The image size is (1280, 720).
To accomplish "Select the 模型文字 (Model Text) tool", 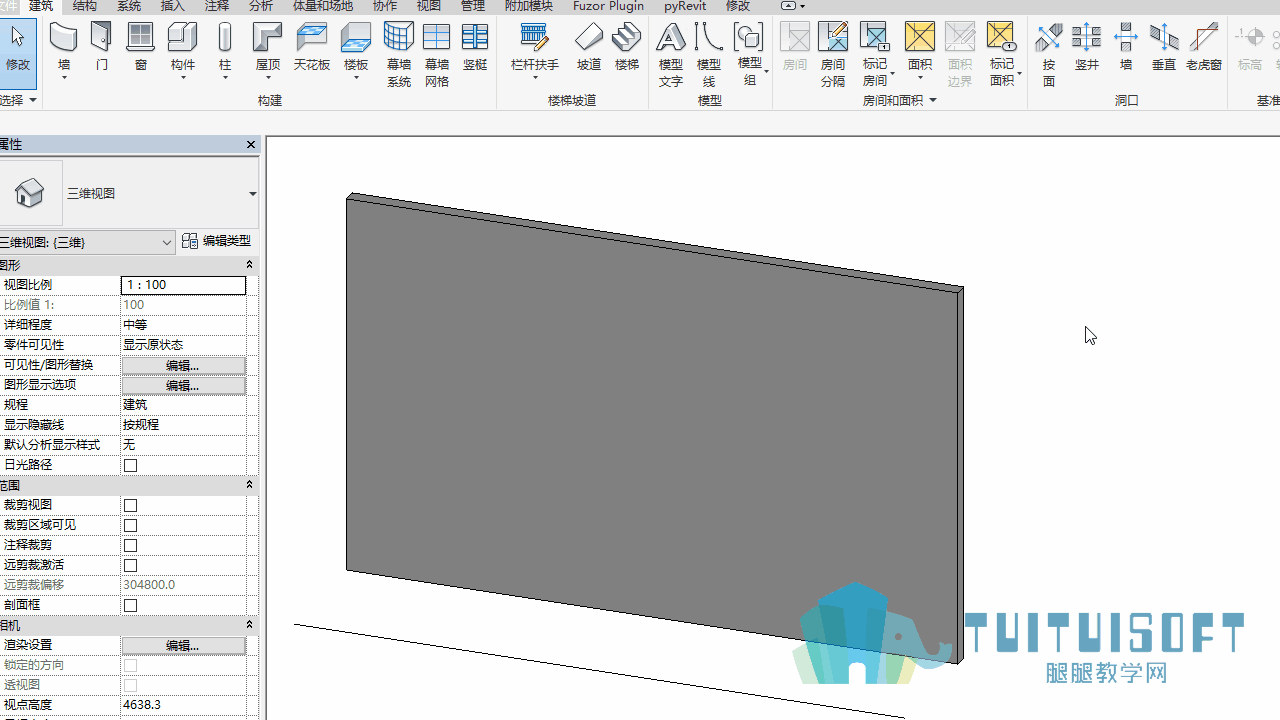I will coord(671,55).
